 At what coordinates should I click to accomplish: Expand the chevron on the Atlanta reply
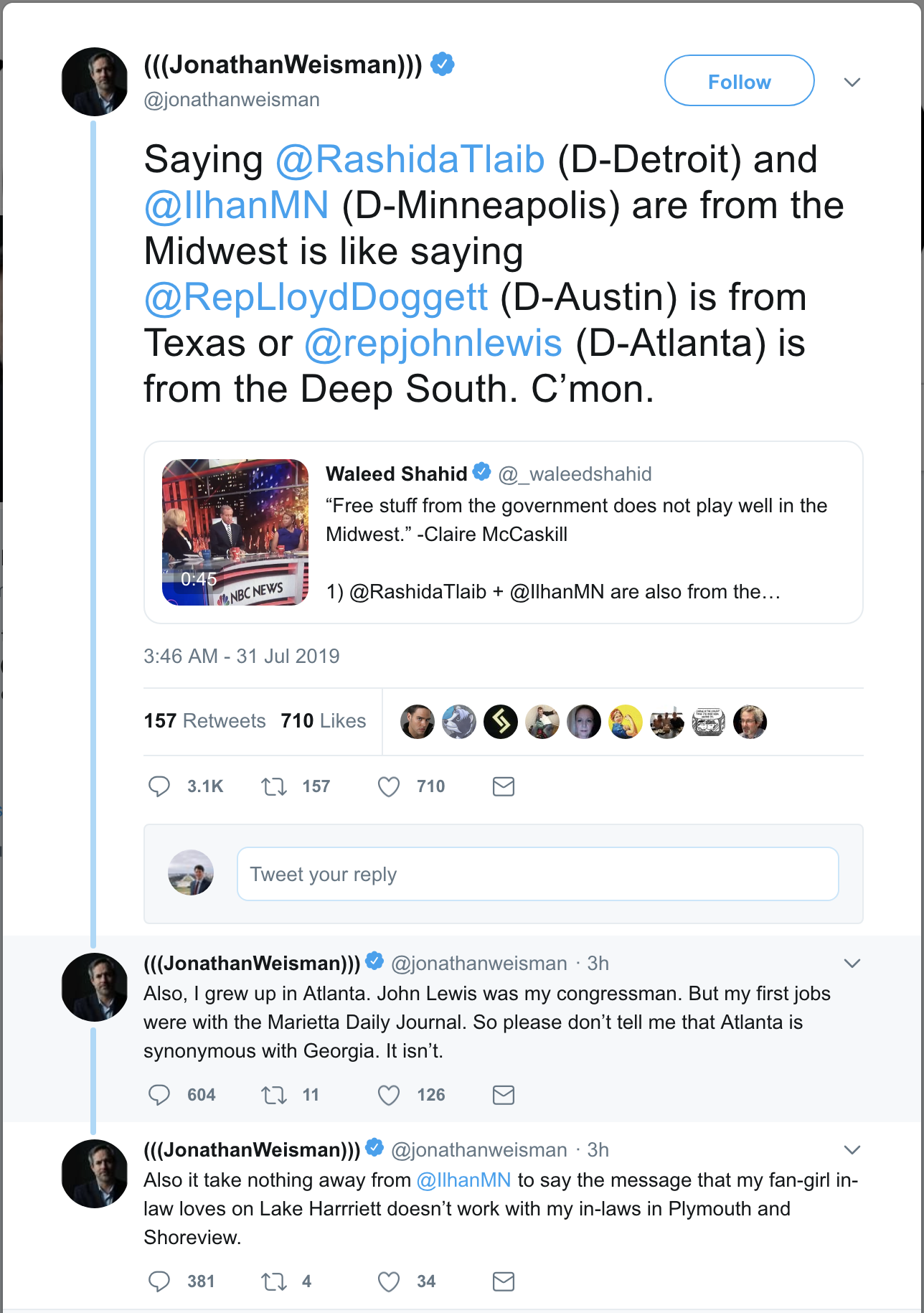852,963
